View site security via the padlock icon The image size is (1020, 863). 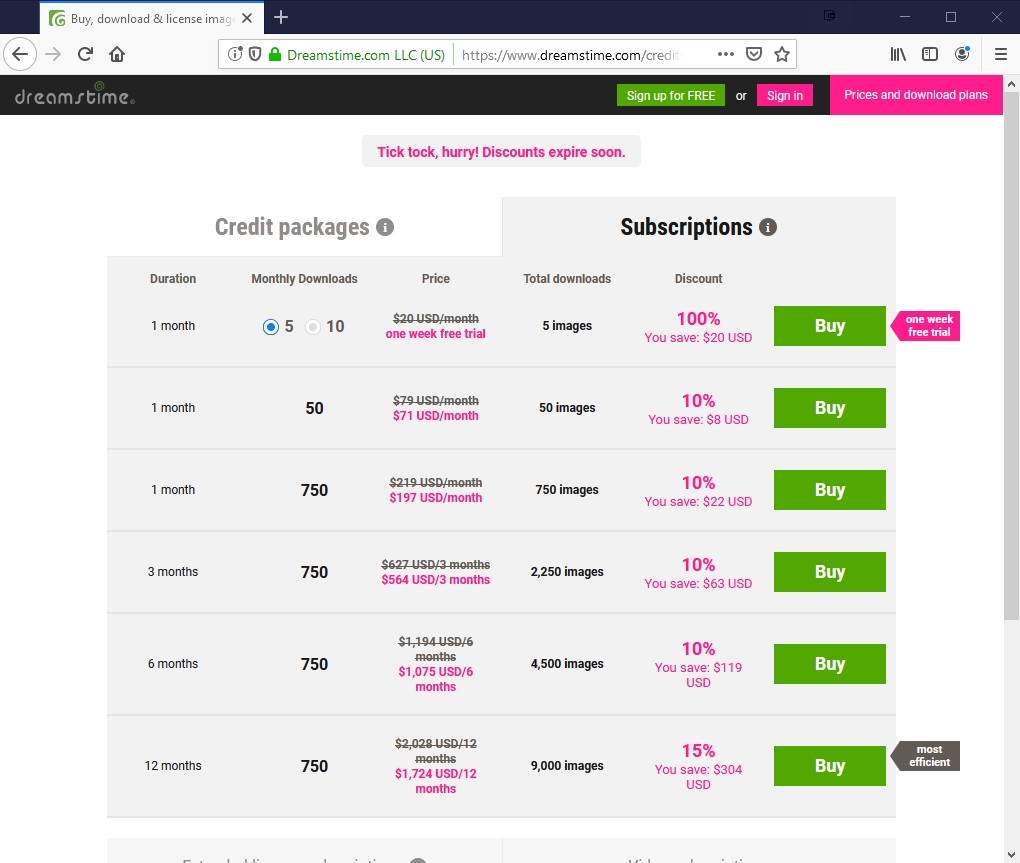[x=275, y=54]
